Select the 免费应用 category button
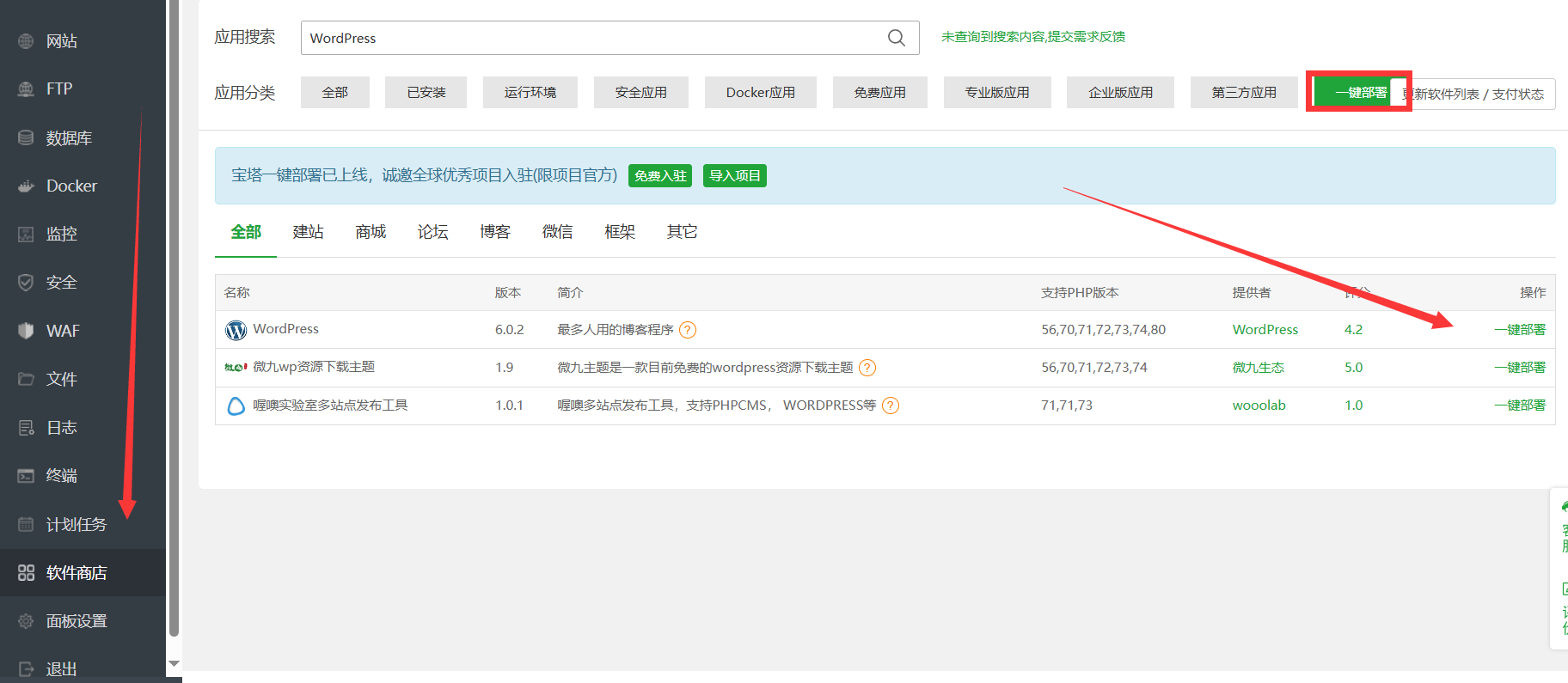 (x=880, y=93)
